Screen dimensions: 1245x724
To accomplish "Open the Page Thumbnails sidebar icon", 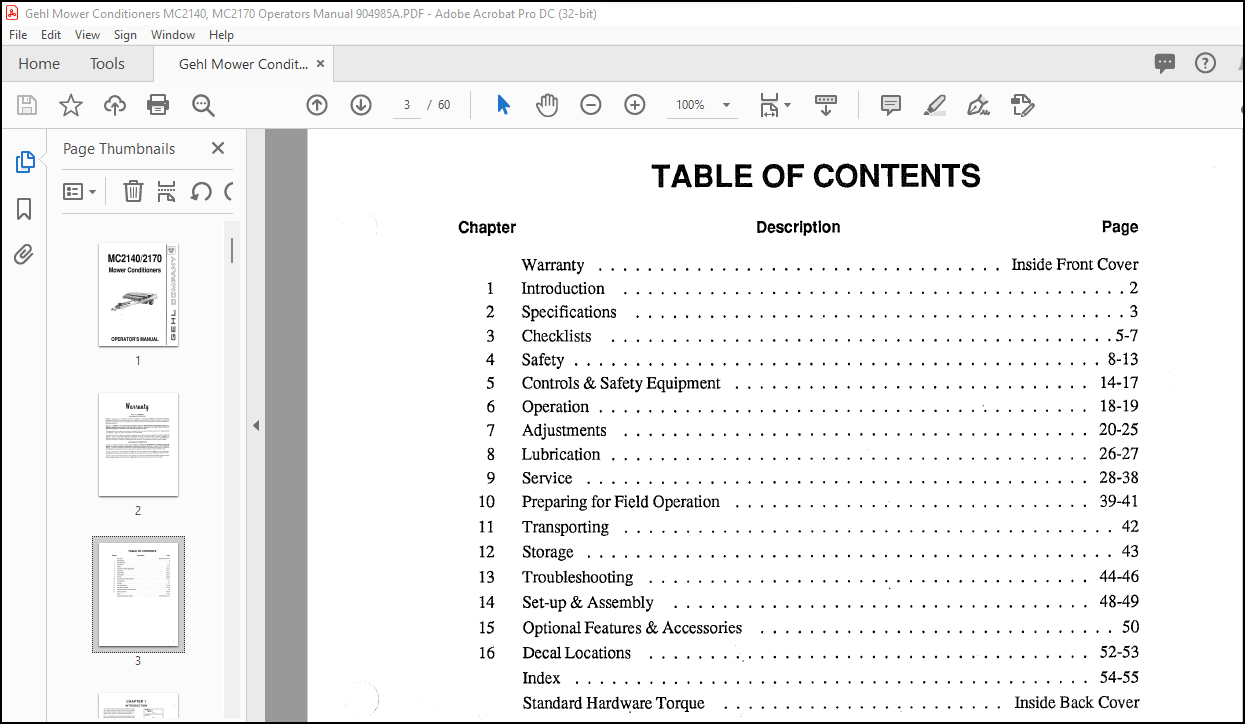I will [x=25, y=162].
